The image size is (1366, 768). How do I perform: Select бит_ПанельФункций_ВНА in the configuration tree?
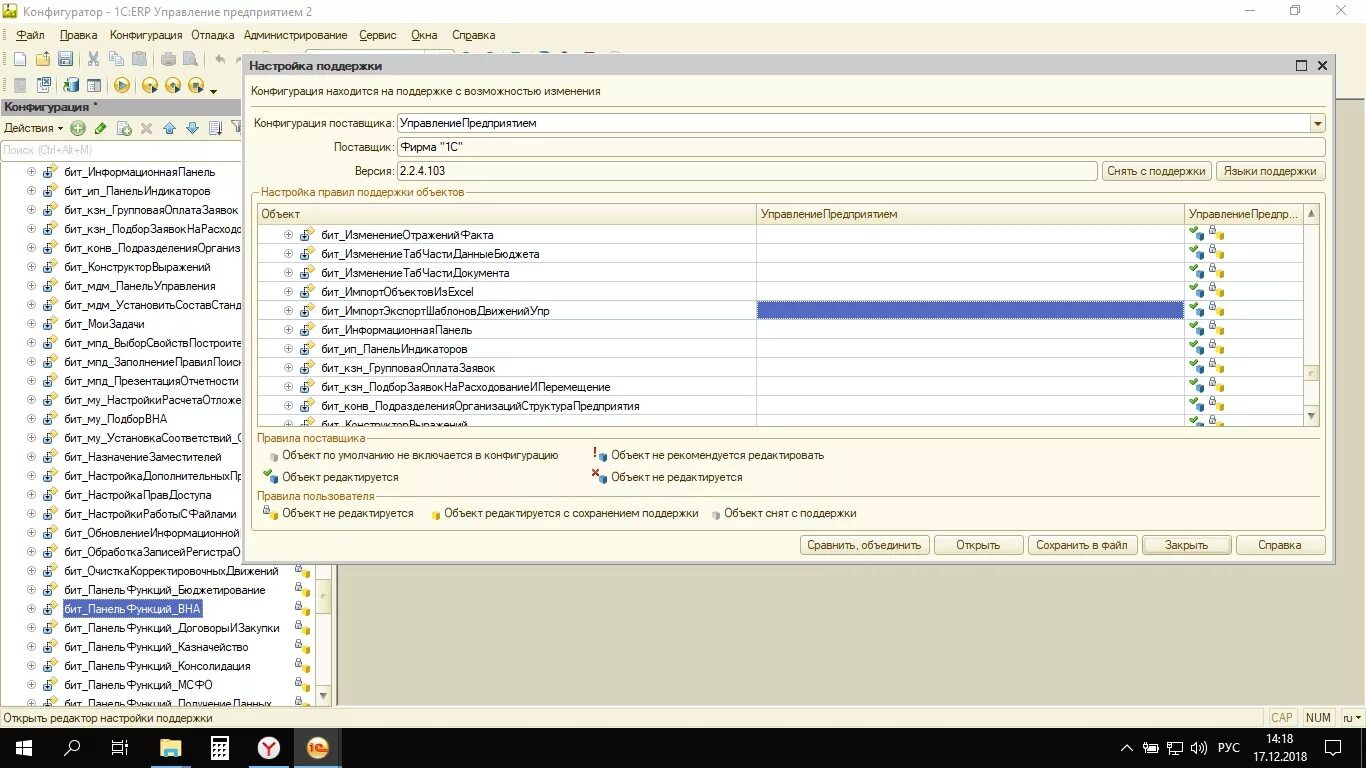(x=132, y=609)
